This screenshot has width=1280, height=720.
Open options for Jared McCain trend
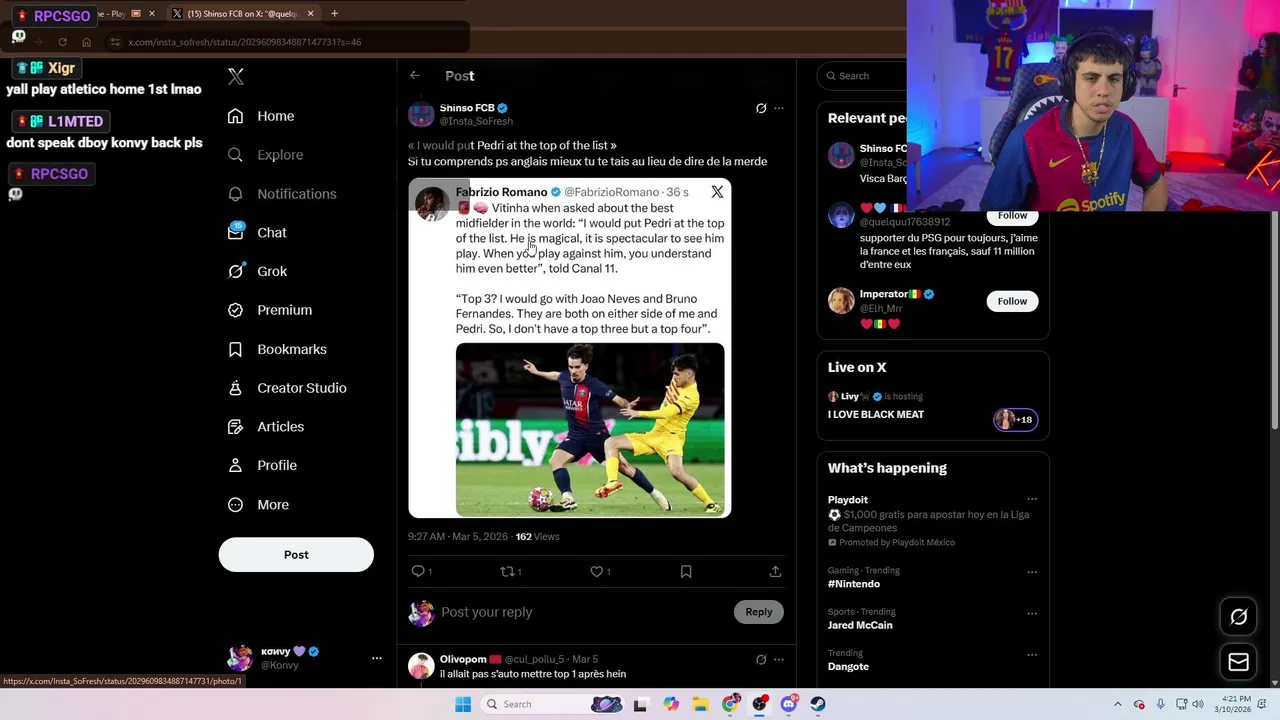pyautogui.click(x=1032, y=613)
